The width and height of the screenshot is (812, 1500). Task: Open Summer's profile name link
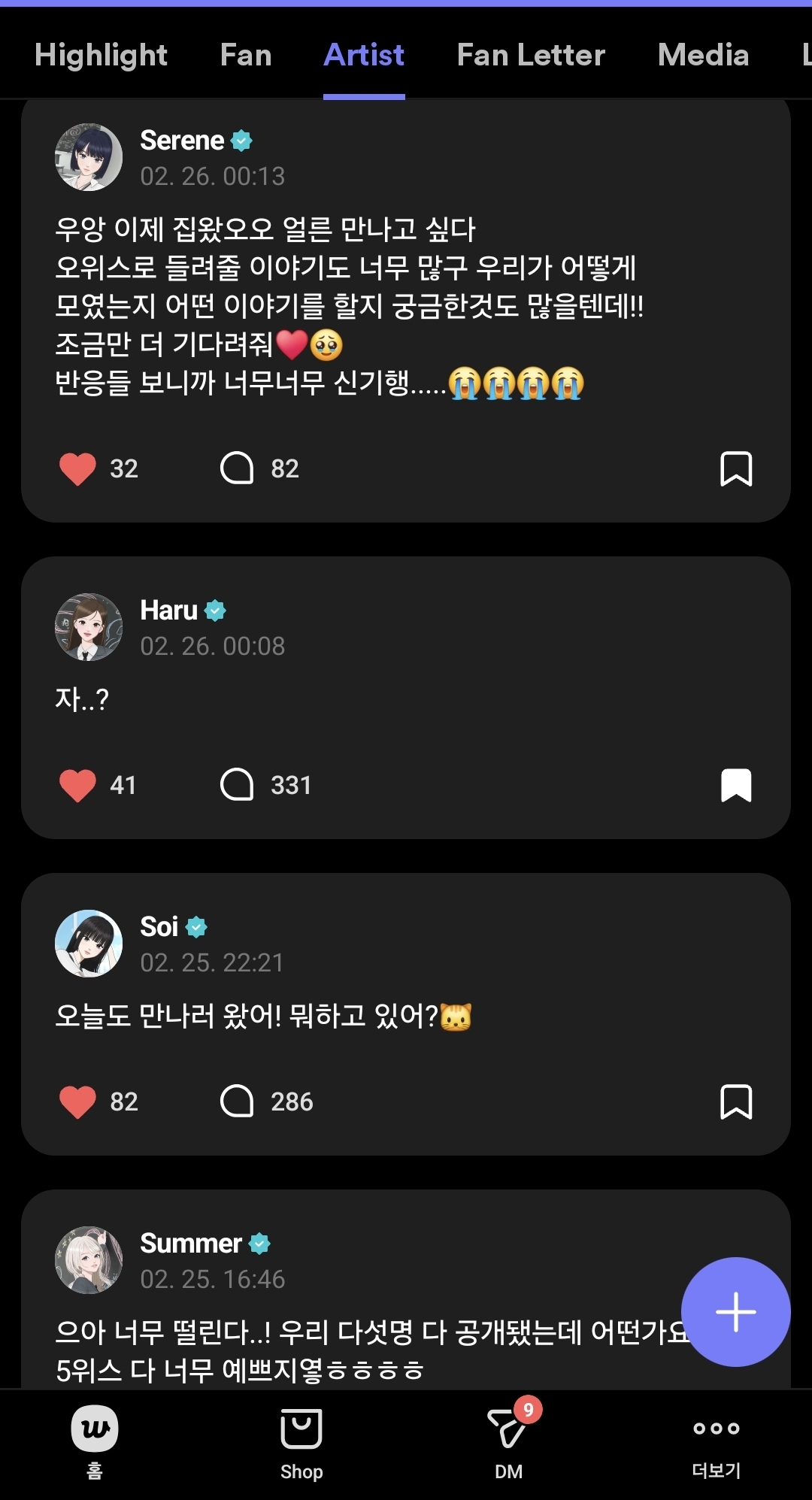click(x=191, y=1244)
